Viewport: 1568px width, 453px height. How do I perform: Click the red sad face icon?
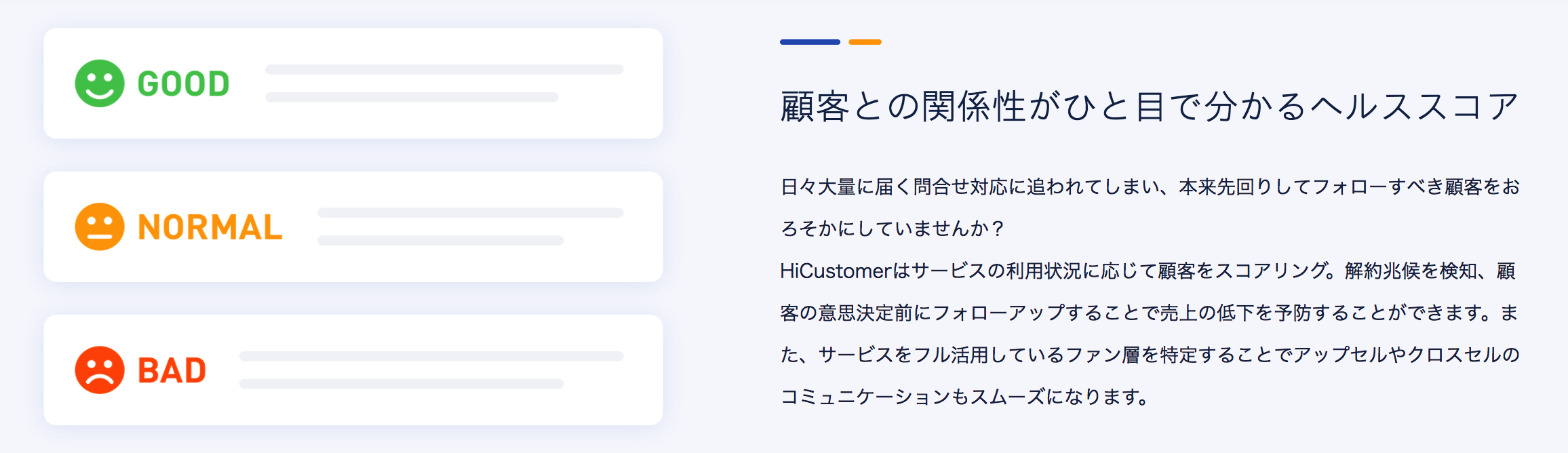point(100,370)
